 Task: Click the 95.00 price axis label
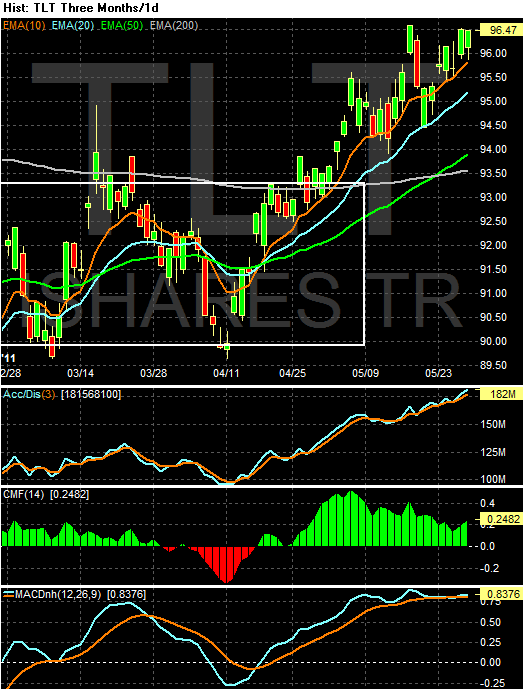tap(494, 101)
